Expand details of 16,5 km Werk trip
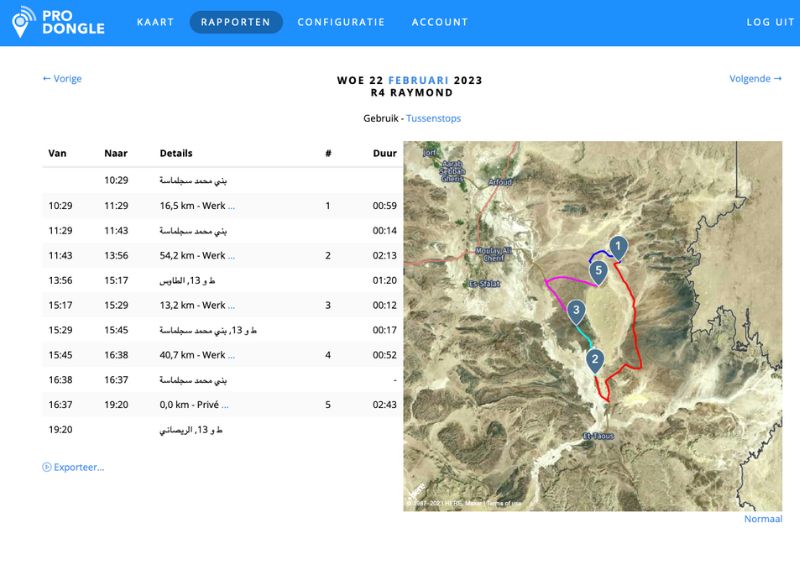Image resolution: width=800 pixels, height=570 pixels. 232,206
